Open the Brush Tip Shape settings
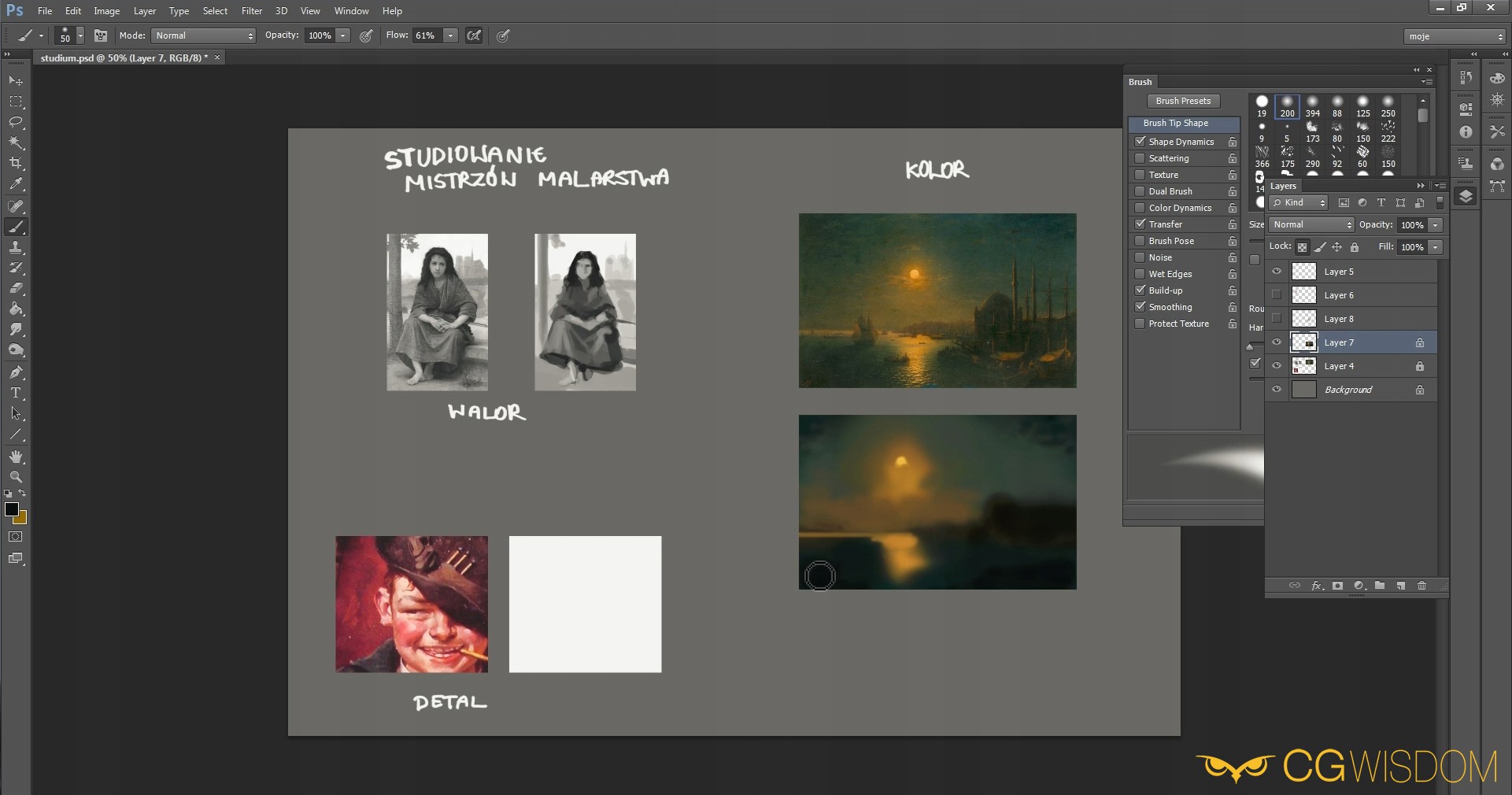 (x=1176, y=124)
